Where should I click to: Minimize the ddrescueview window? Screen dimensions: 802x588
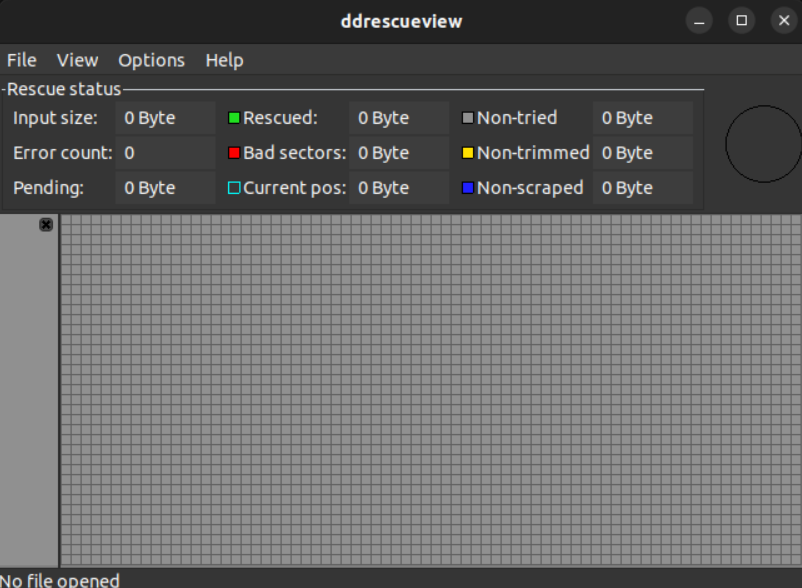(699, 20)
